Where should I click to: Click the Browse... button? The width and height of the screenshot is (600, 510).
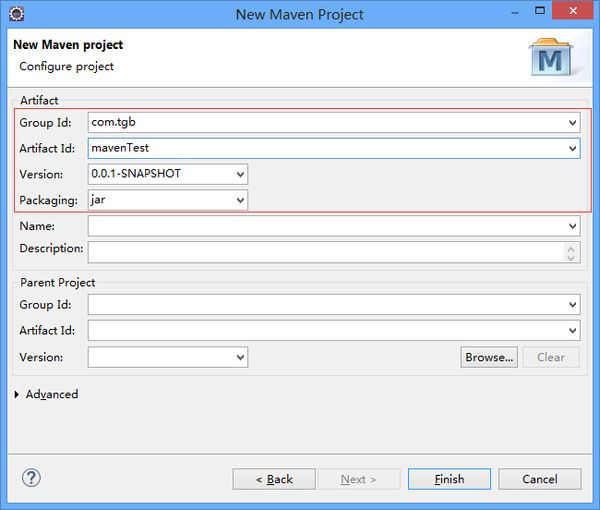point(489,357)
